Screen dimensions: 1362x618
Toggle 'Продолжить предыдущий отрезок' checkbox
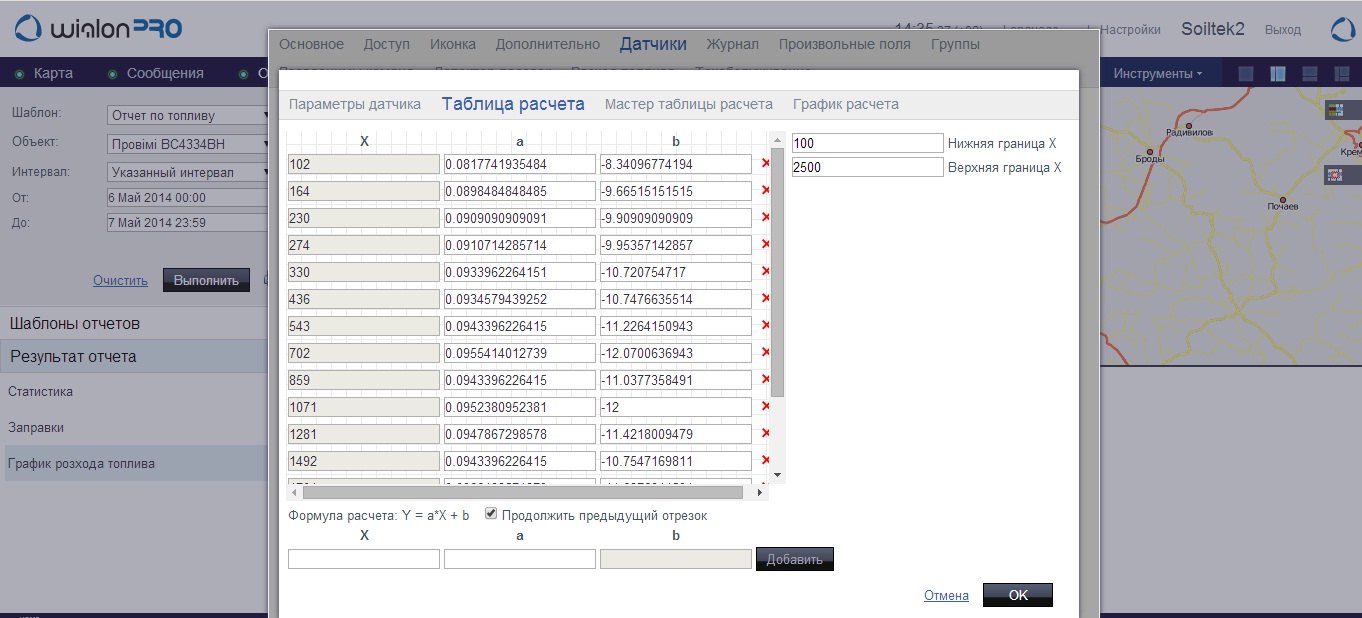[x=491, y=514]
